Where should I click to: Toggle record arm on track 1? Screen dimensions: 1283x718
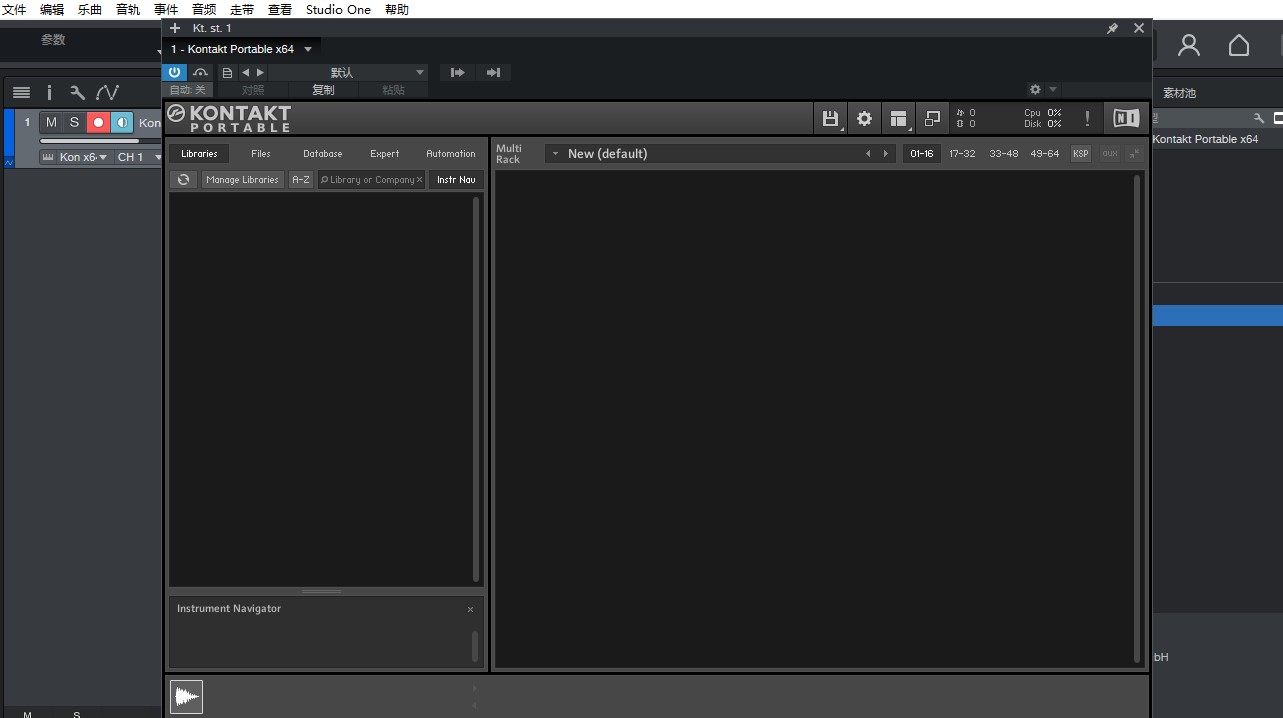98,122
